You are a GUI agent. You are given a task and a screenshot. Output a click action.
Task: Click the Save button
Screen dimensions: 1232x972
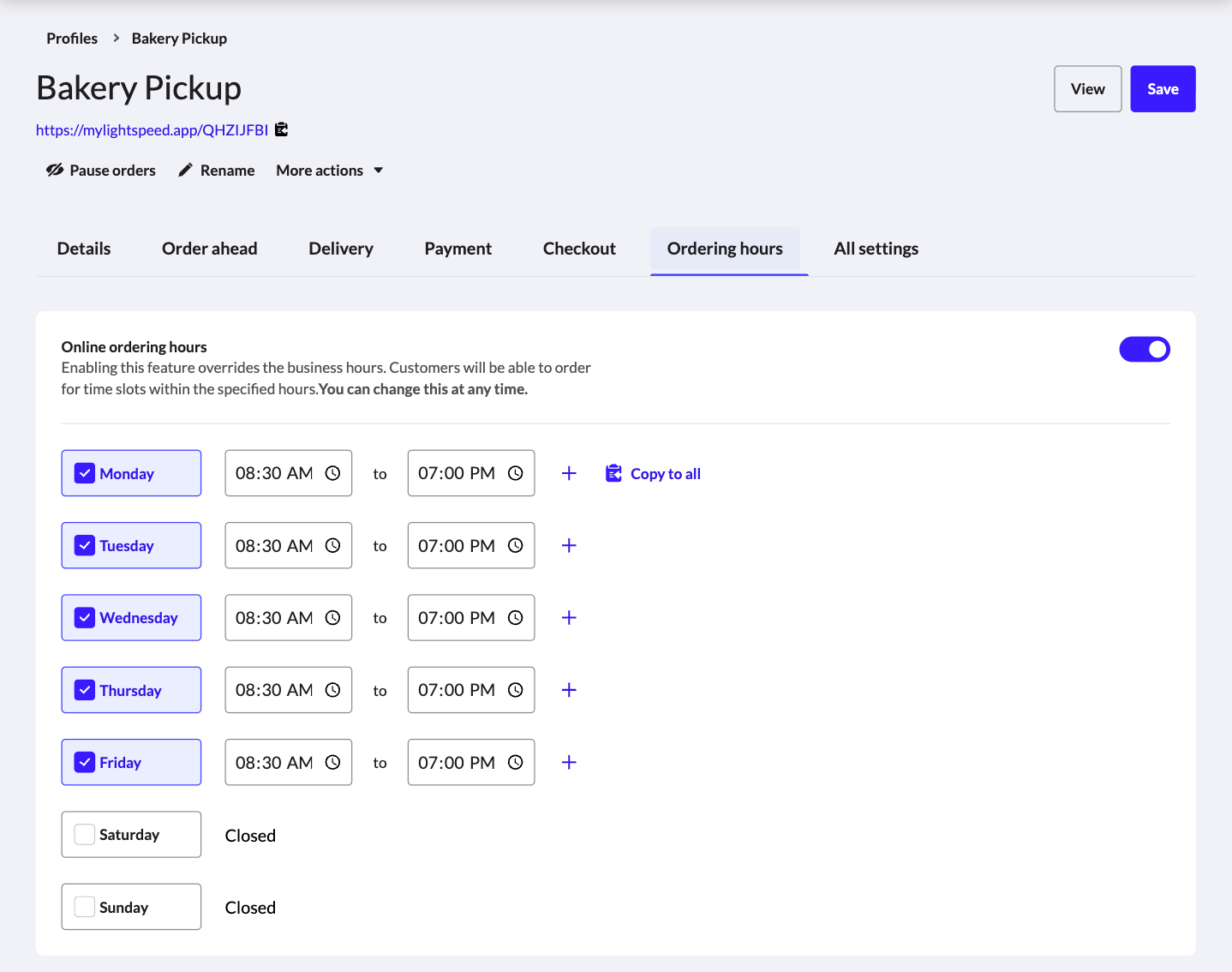point(1162,88)
